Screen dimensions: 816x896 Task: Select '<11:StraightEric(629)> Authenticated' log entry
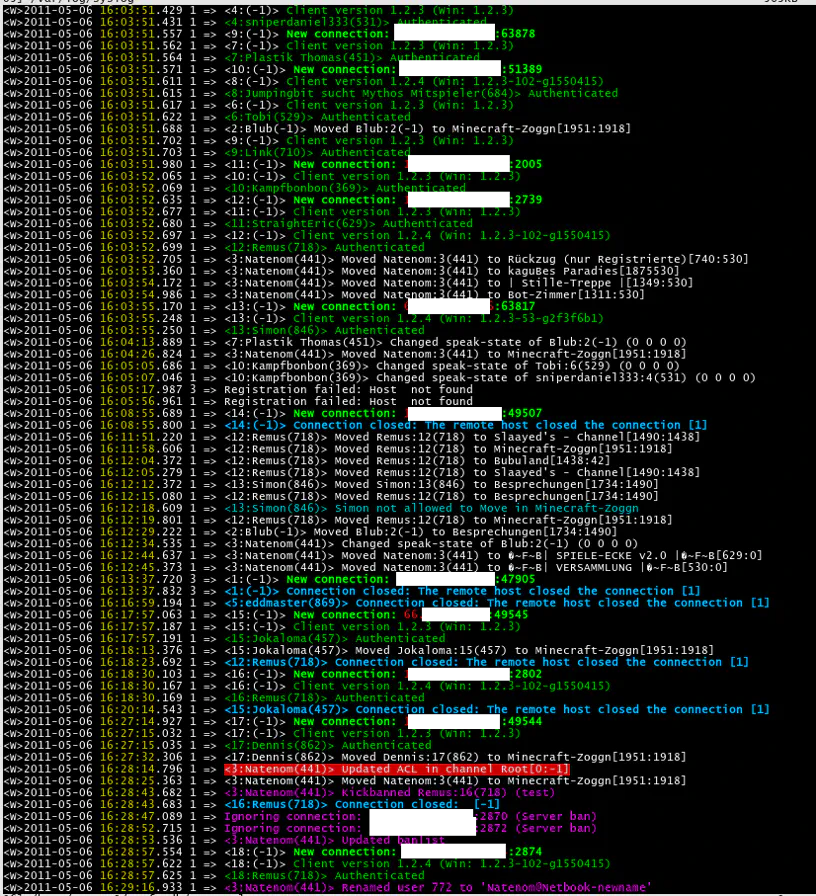[x=349, y=223]
